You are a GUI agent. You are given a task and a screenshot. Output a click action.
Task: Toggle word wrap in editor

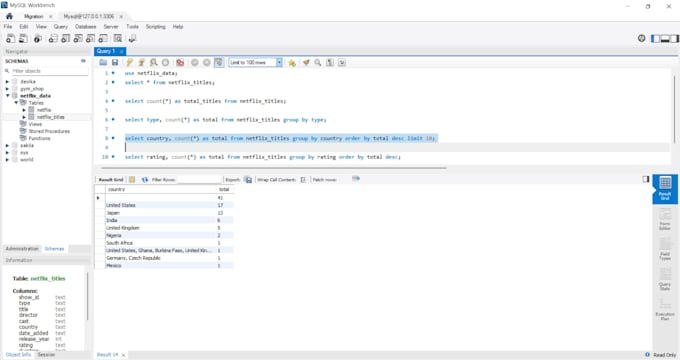coord(342,62)
